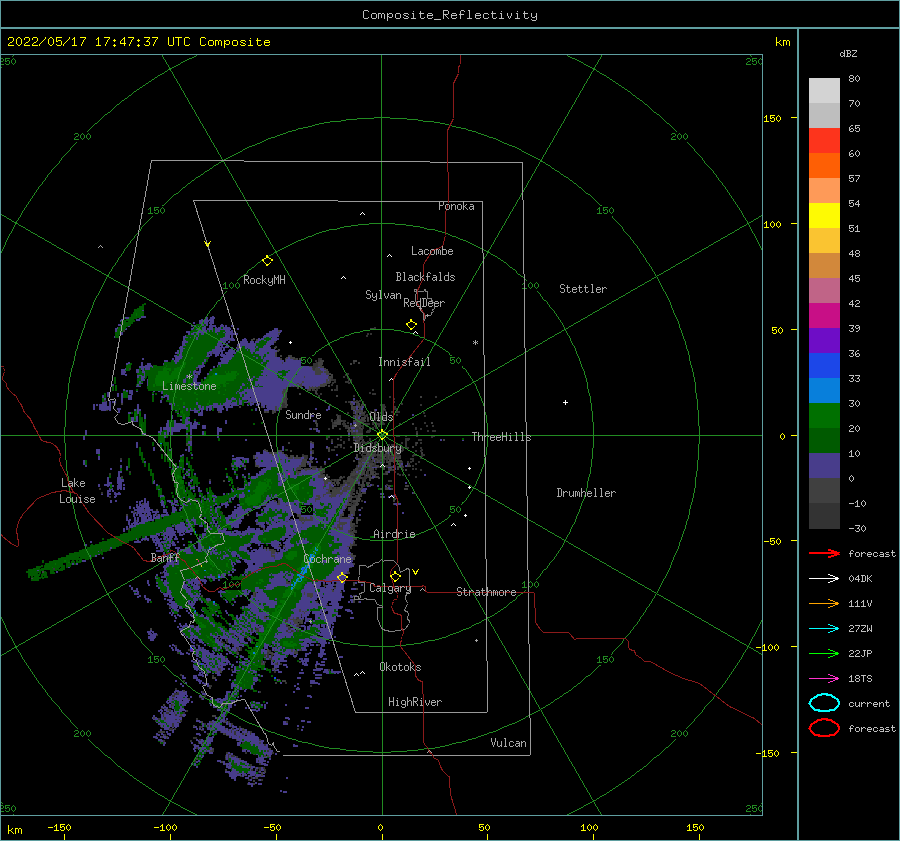Click the km label at bottom left
This screenshot has height=841, width=900.
(14, 830)
